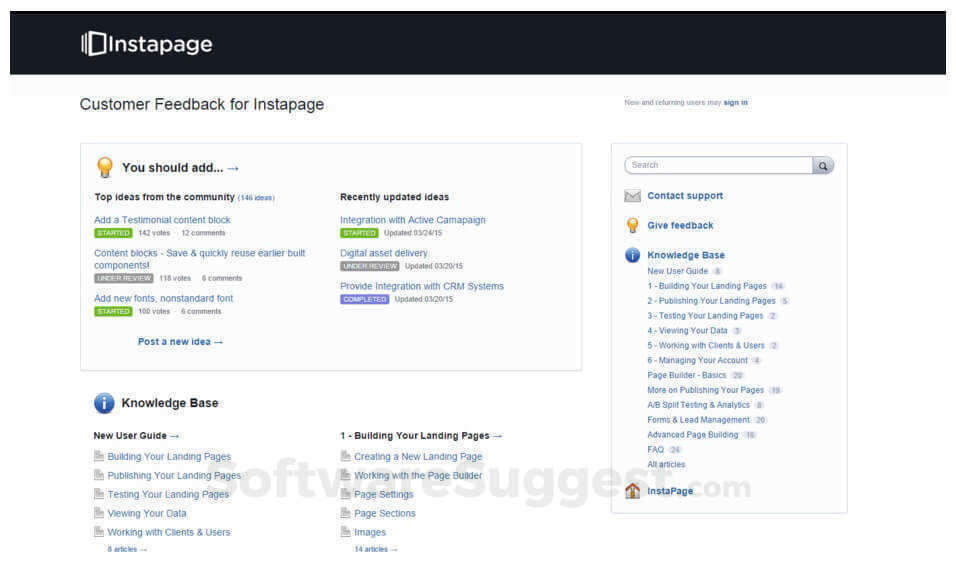Select the STARTED status badge under Add a Testimonial content block

113,232
